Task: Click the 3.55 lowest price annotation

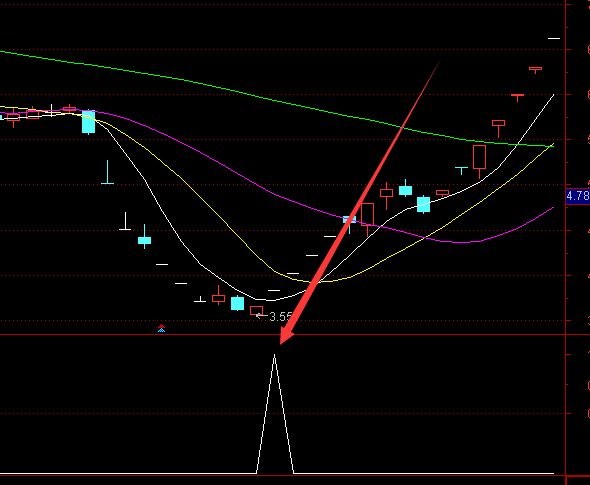Action: (280, 316)
